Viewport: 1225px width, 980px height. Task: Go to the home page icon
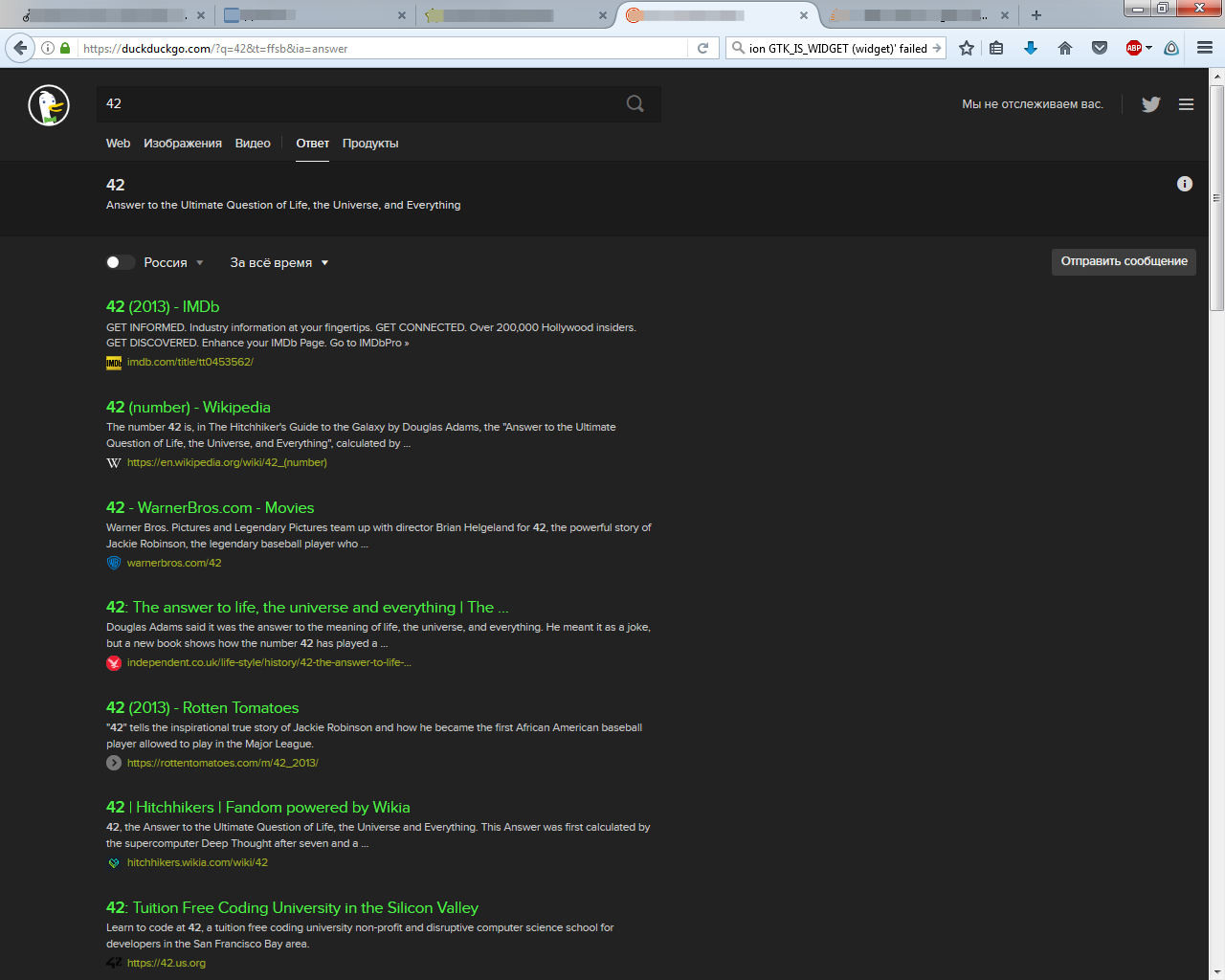(x=1065, y=48)
